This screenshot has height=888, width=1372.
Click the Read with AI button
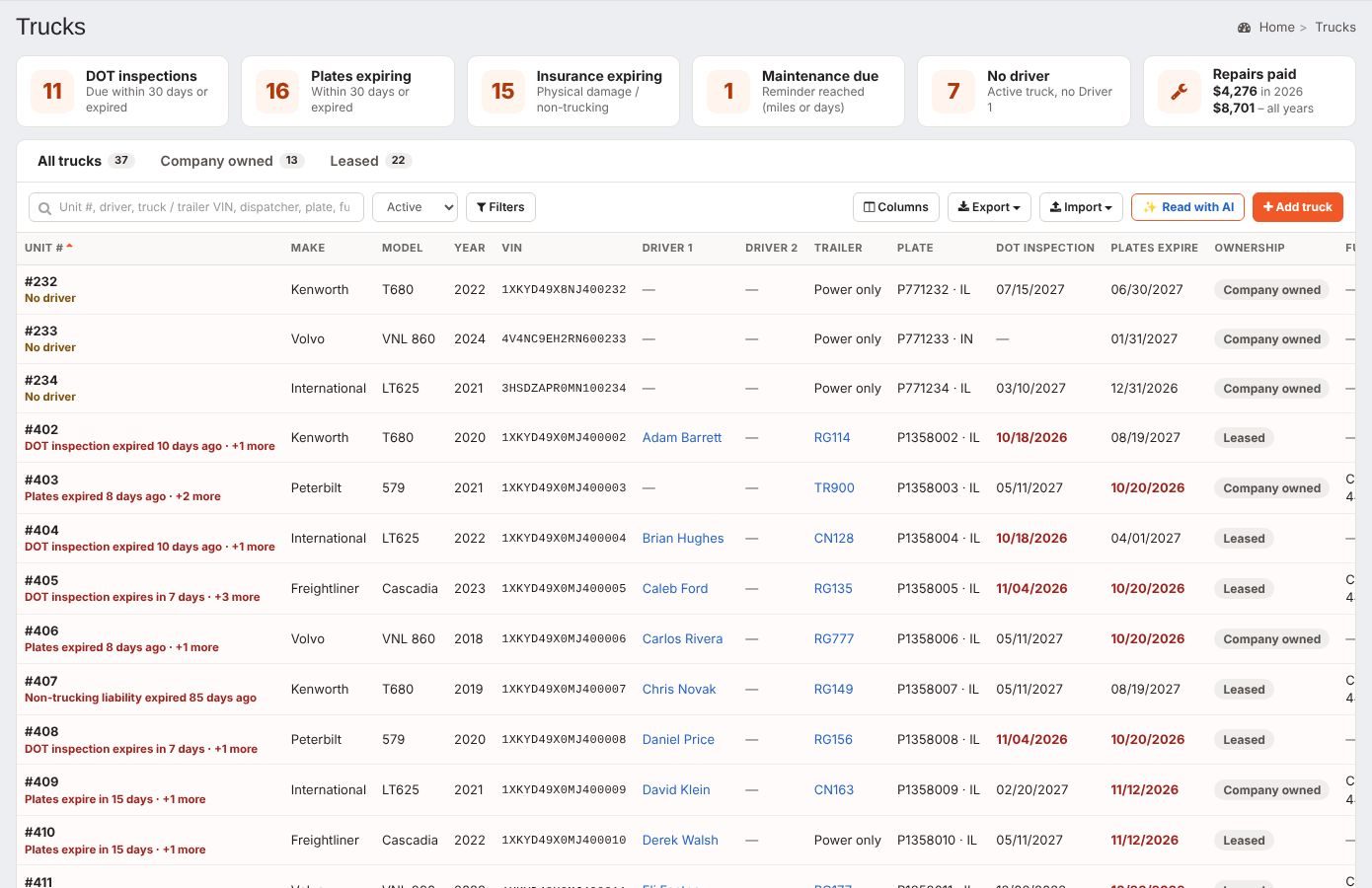1187,207
